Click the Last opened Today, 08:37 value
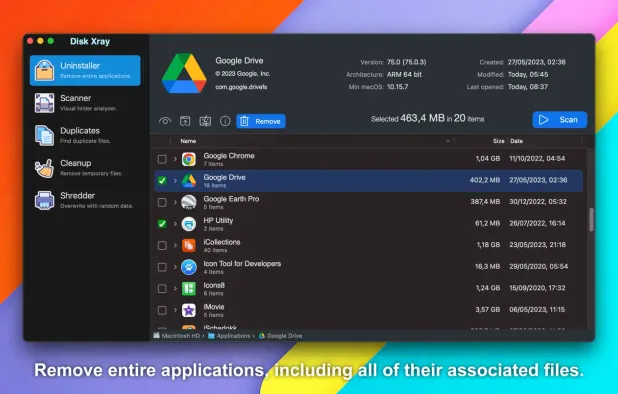618x394 pixels. pos(528,87)
